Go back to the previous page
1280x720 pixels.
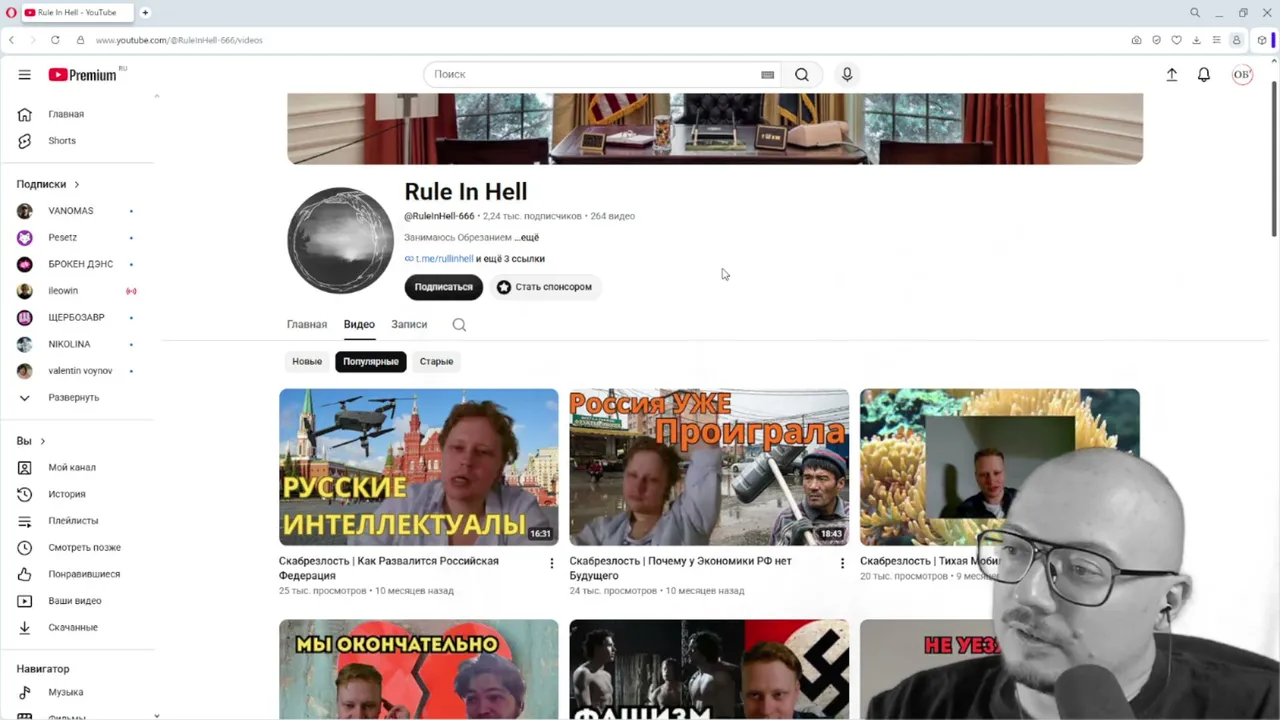click(x=11, y=40)
